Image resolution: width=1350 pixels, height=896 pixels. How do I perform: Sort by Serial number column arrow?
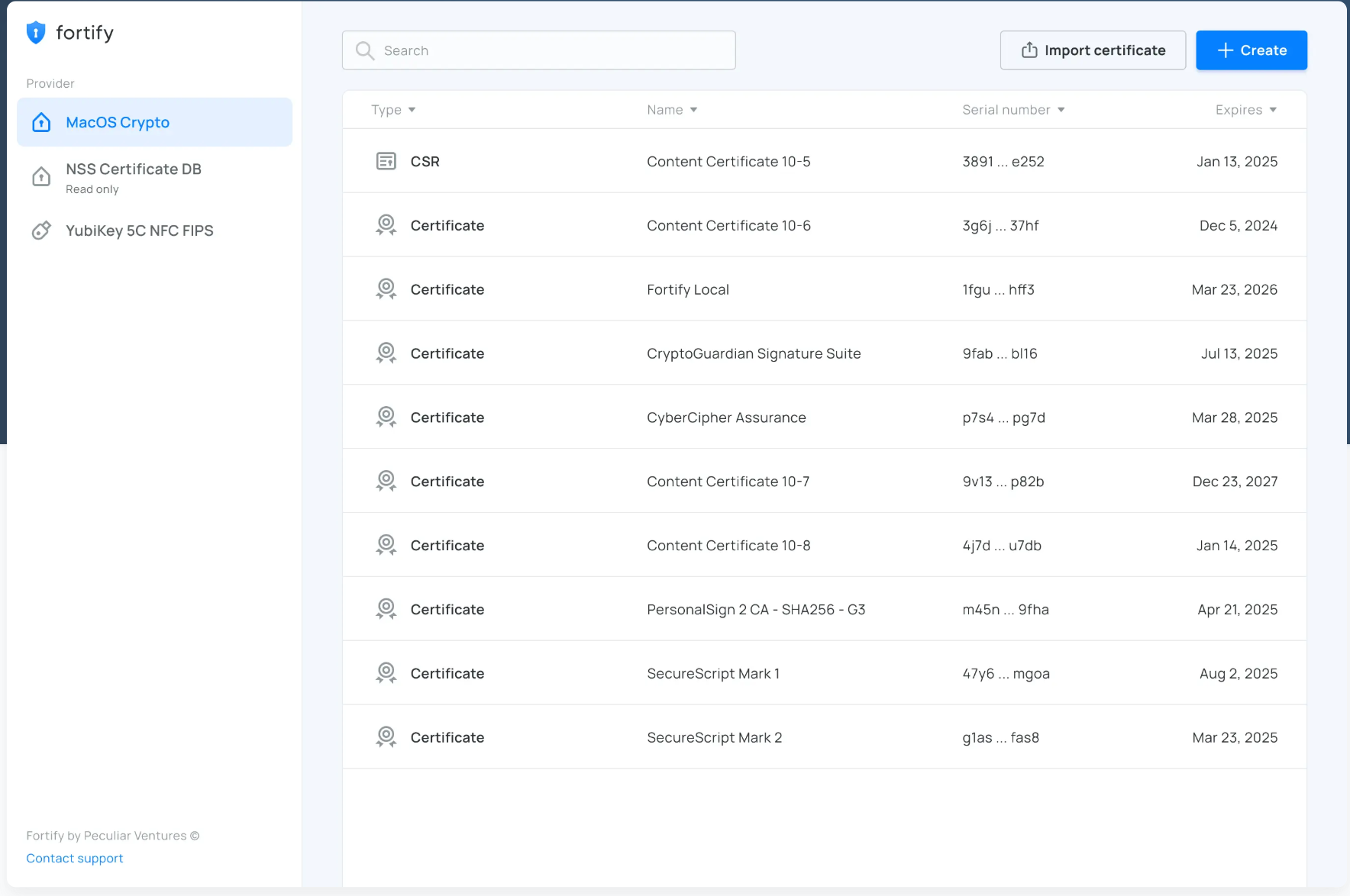1061,110
